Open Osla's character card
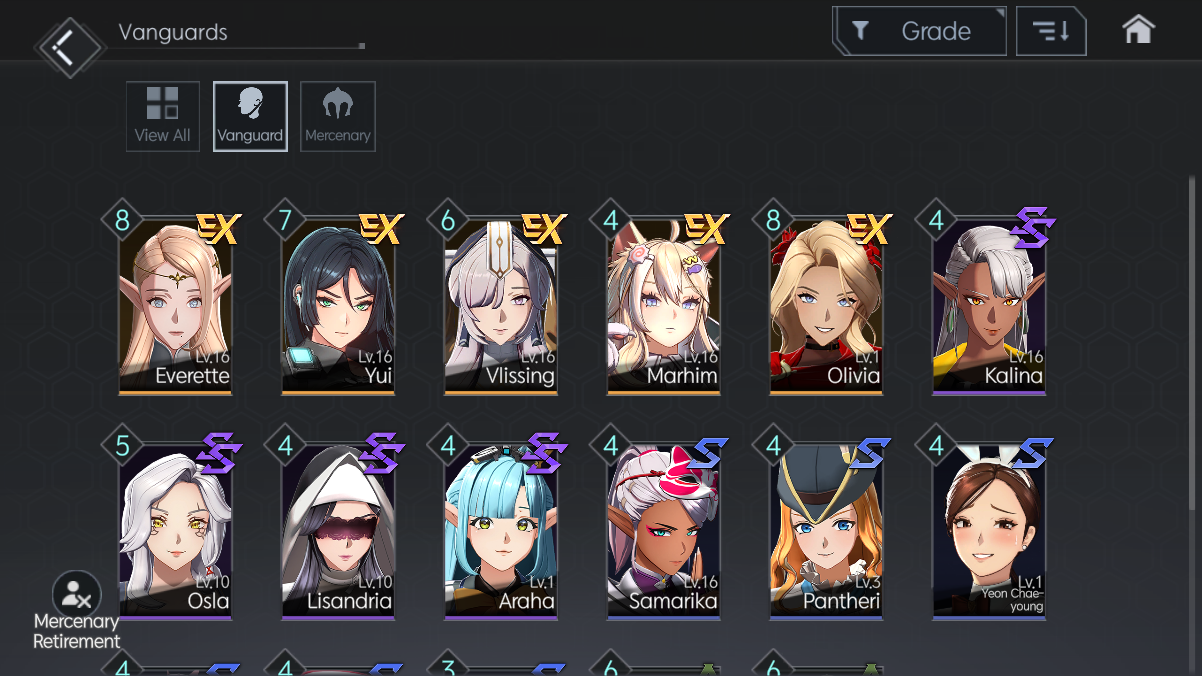1202x676 pixels. click(176, 531)
